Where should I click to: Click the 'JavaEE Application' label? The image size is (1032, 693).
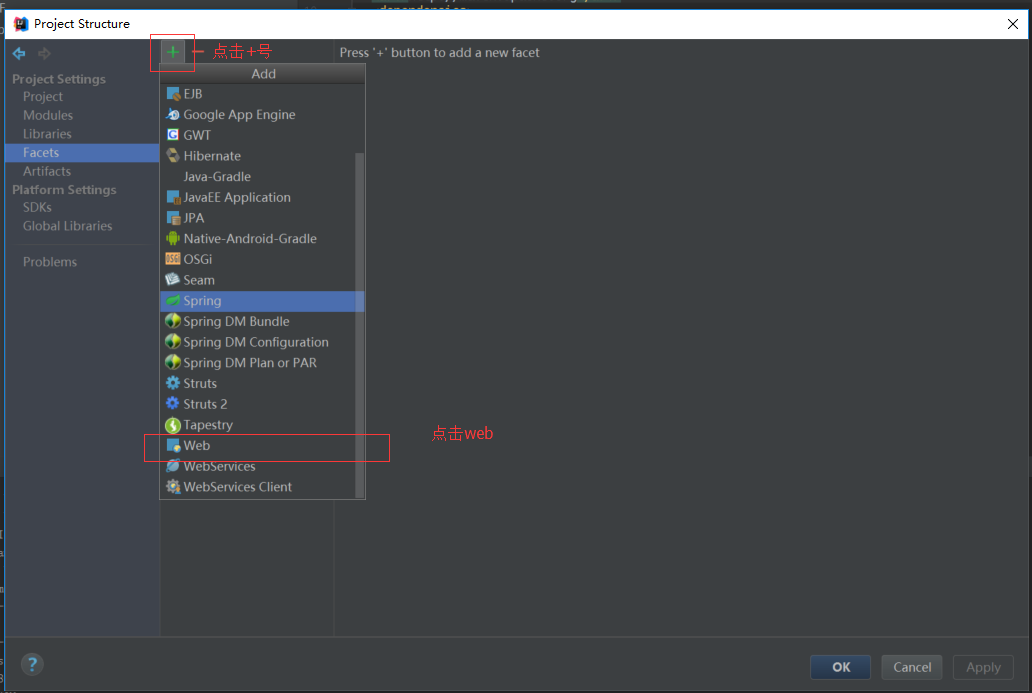237,197
